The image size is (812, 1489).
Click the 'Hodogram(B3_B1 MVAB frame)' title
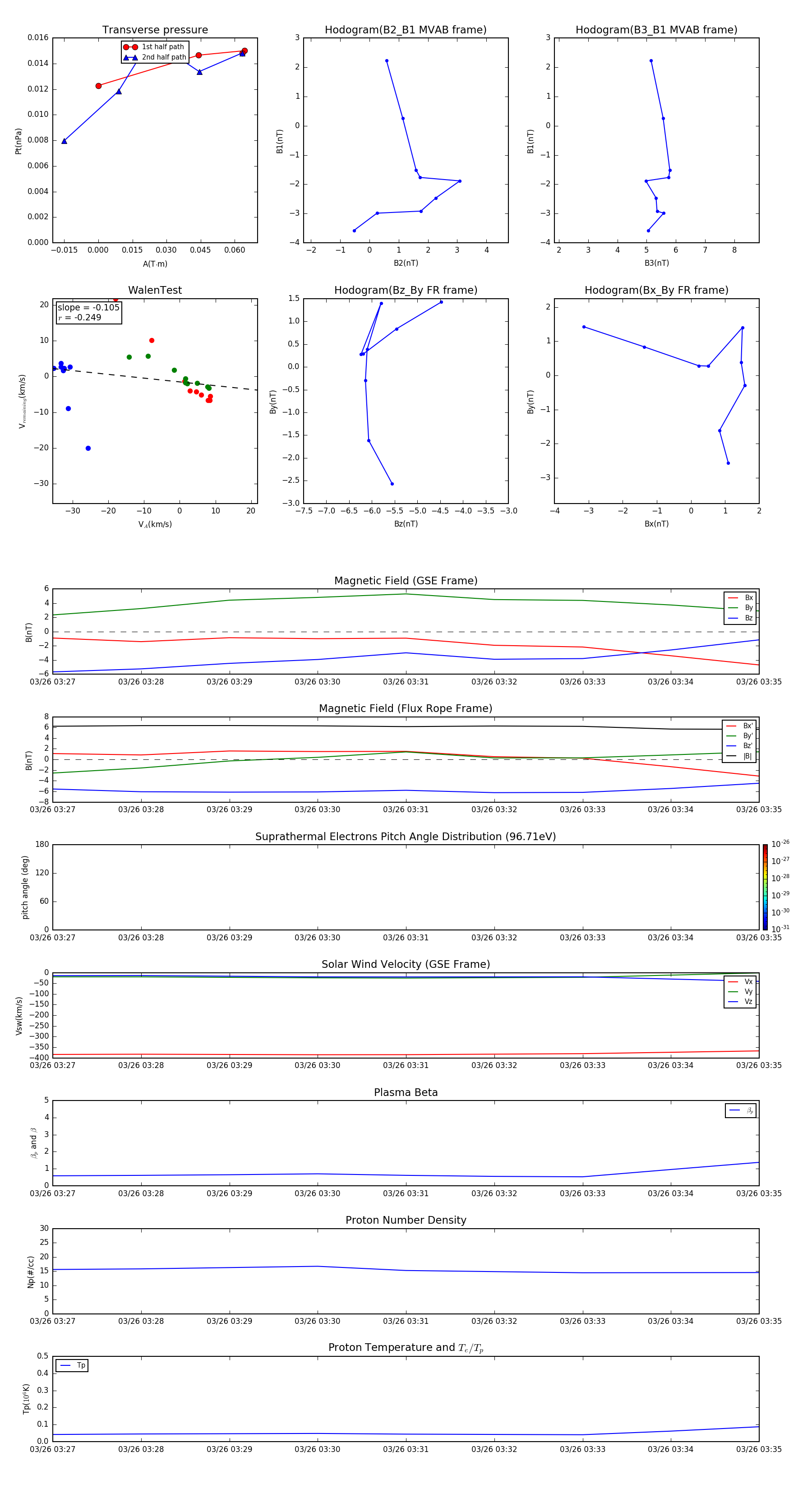coord(656,29)
